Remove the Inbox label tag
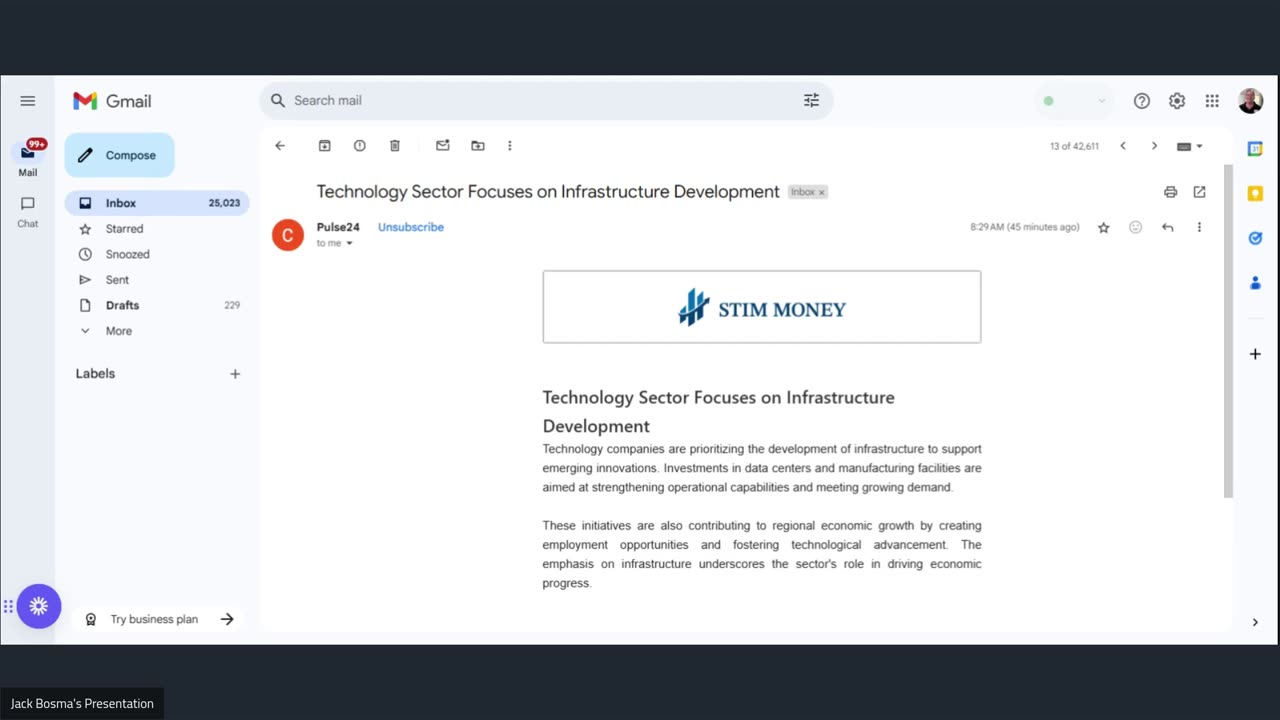The height and width of the screenshot is (720, 1280). coord(822,192)
